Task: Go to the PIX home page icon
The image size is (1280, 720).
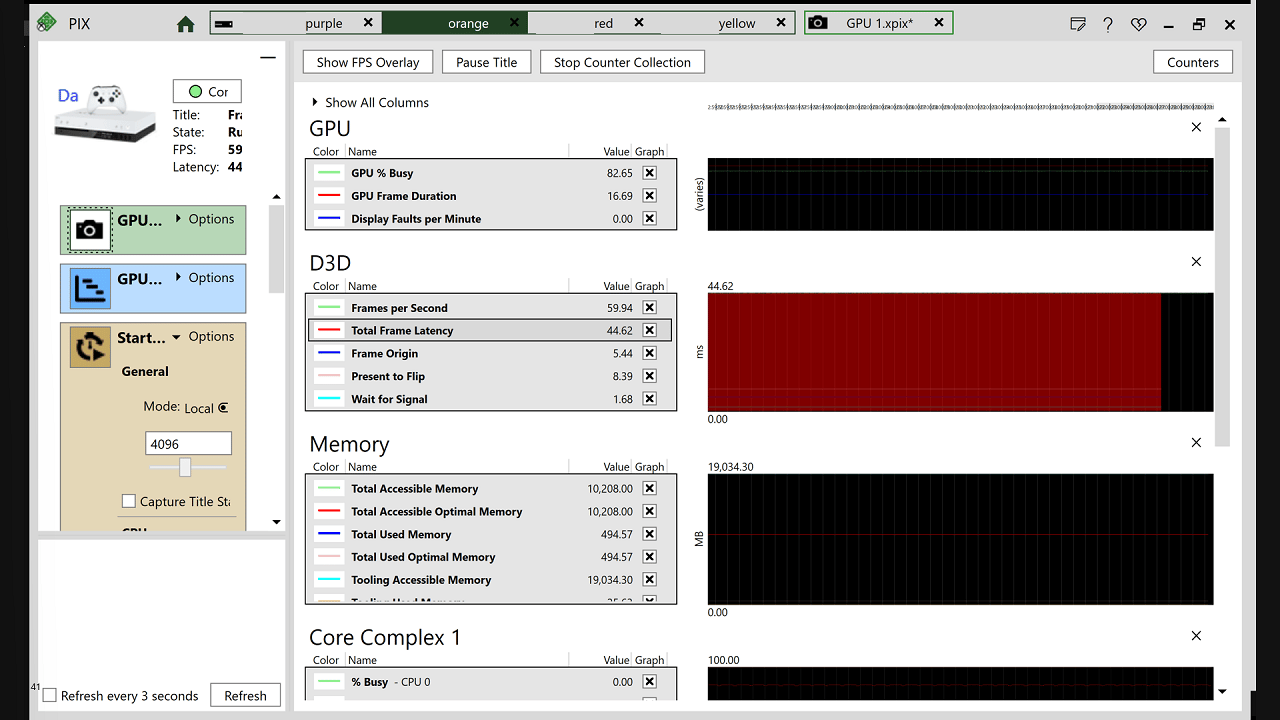Action: 186,24
